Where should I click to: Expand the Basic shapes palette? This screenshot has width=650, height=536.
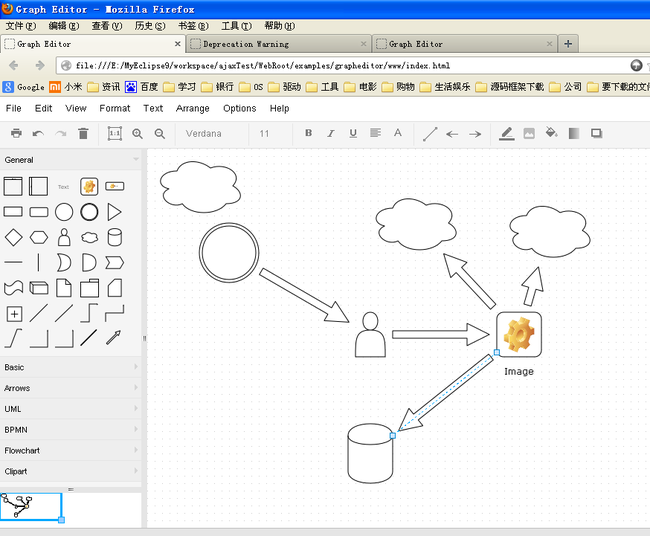point(70,367)
